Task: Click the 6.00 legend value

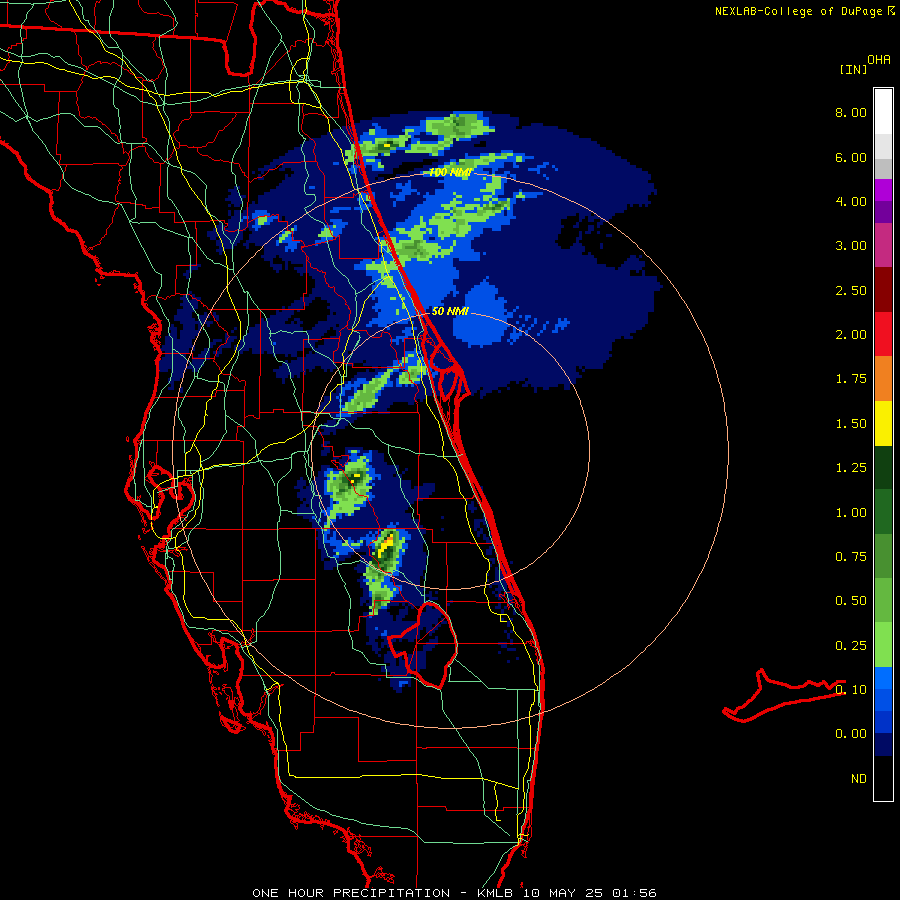Action: [851, 157]
